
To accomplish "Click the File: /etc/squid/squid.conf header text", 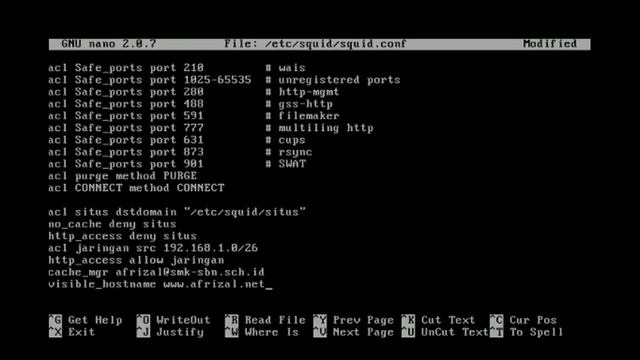I will click(x=316, y=44).
